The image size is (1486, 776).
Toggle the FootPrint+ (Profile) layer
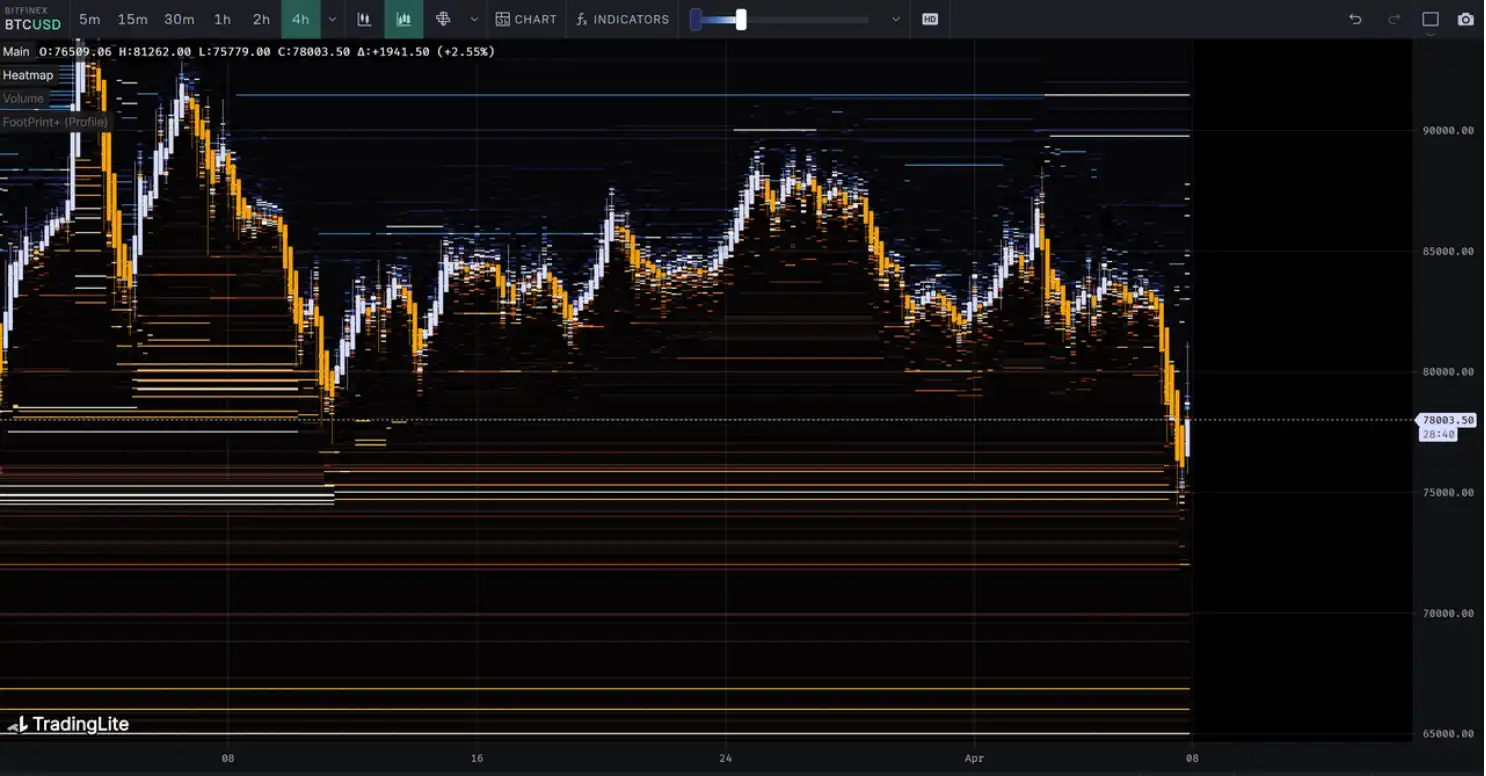(55, 122)
